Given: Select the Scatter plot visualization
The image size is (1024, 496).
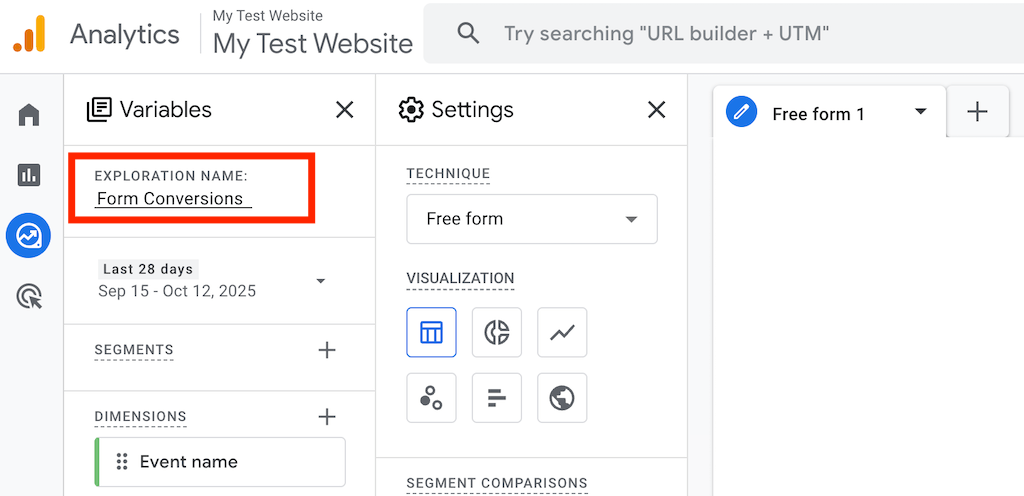Looking at the screenshot, I should 431,398.
